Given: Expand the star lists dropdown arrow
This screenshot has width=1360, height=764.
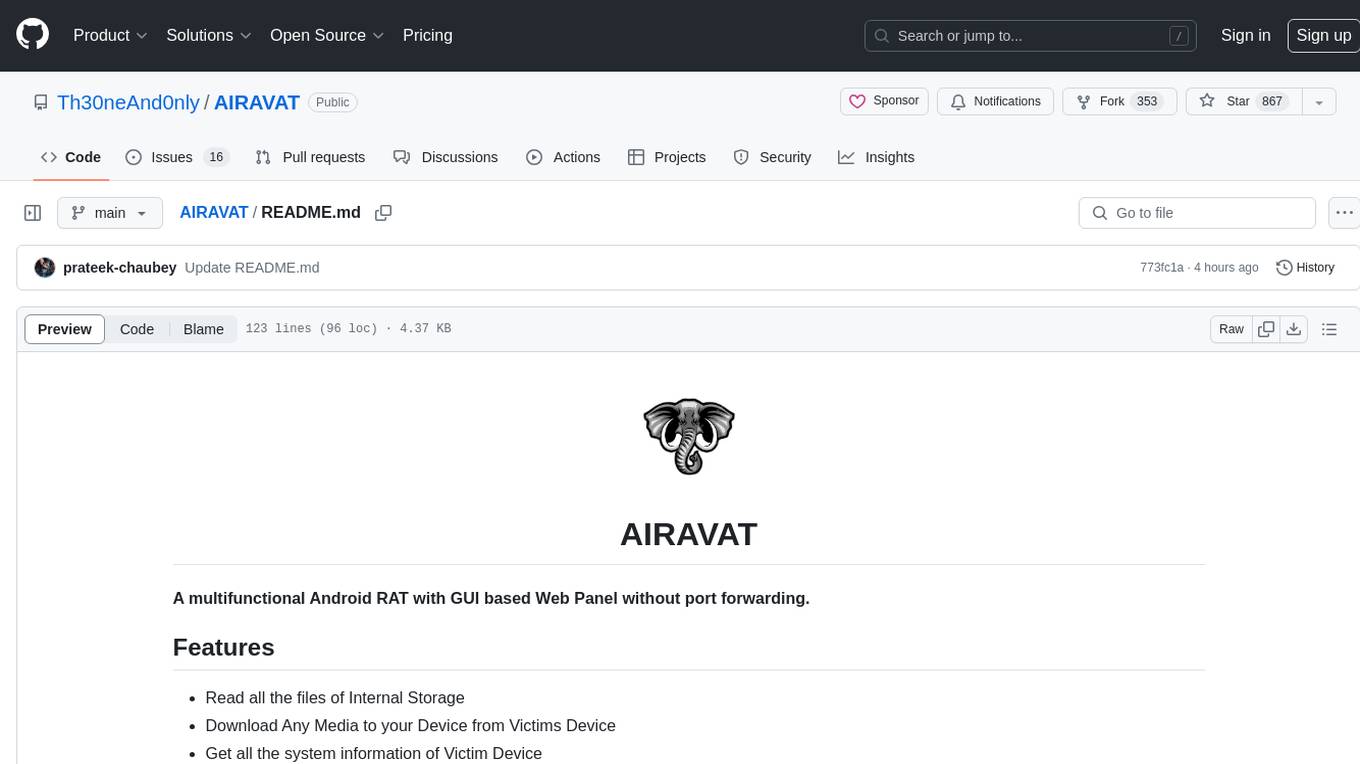Looking at the screenshot, I should point(1319,101).
